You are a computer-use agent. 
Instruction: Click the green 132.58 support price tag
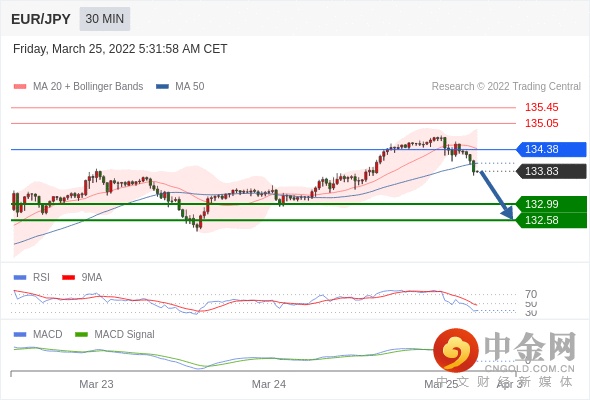click(x=551, y=220)
